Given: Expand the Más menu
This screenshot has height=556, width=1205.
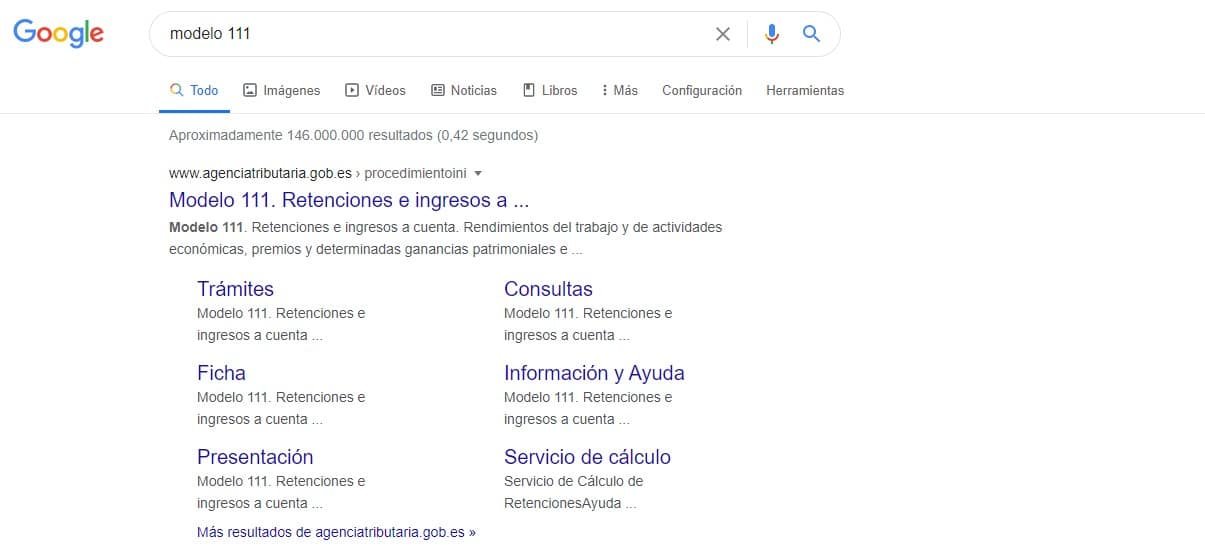Looking at the screenshot, I should point(620,90).
